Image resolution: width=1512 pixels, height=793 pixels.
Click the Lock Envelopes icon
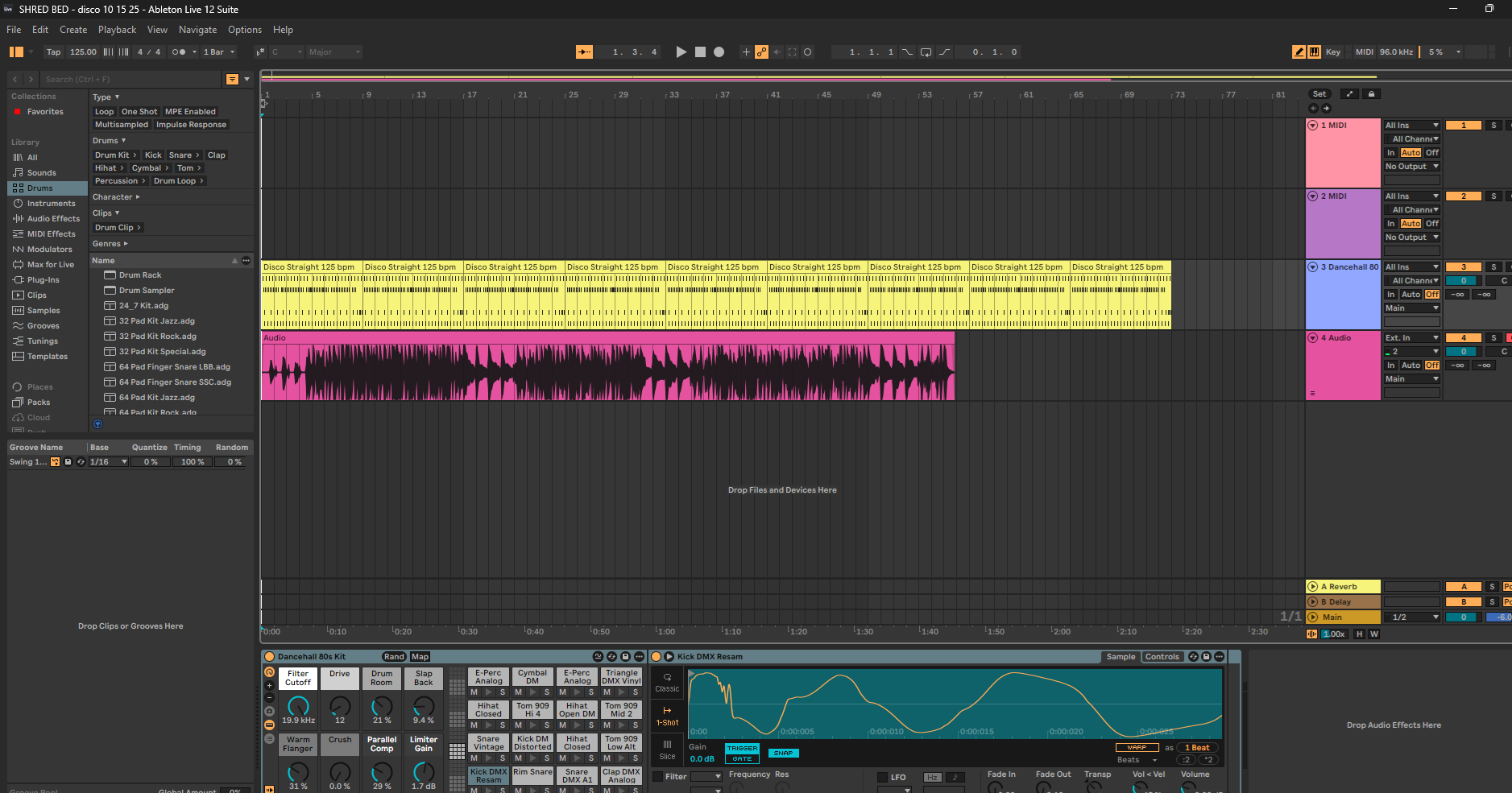(x=1371, y=94)
